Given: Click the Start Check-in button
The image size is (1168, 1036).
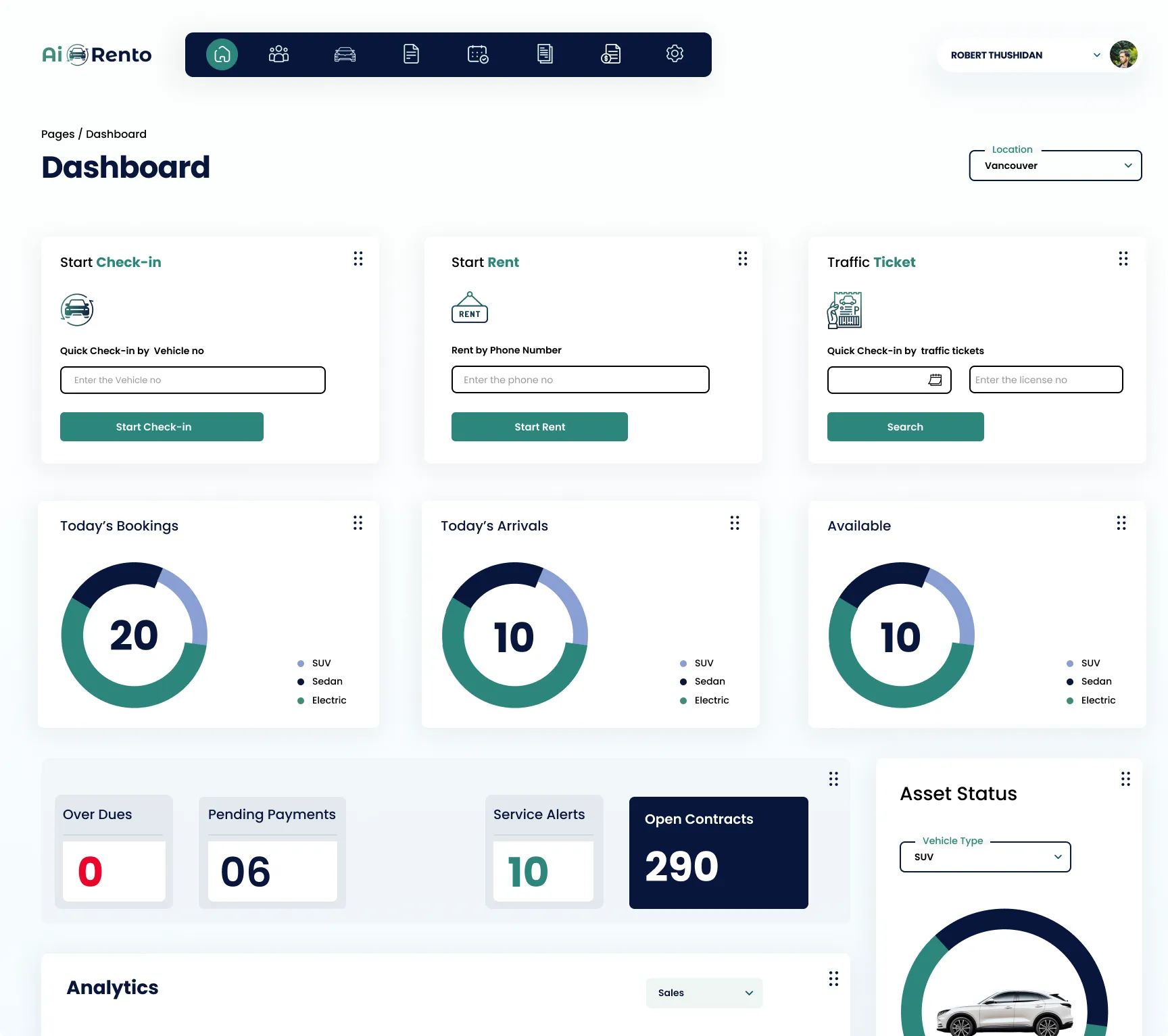Looking at the screenshot, I should 162,427.
